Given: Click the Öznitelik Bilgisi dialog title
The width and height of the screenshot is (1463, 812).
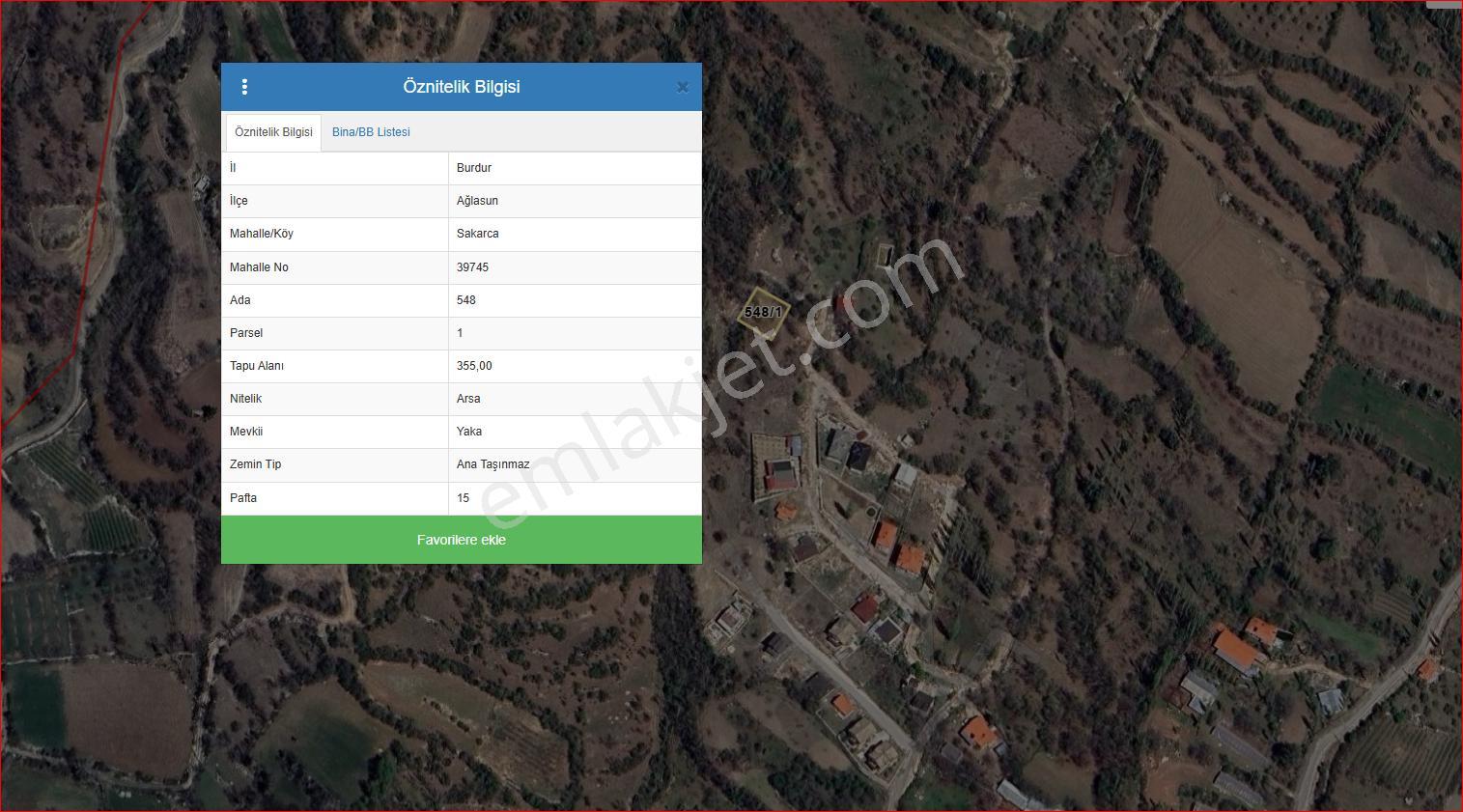Looking at the screenshot, I should 462,87.
